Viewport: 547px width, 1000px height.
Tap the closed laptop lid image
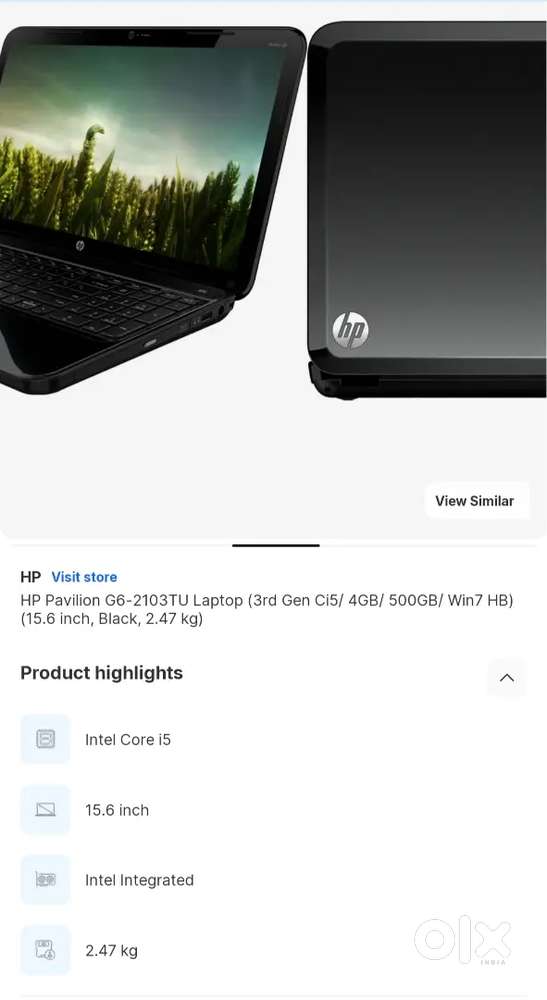click(x=427, y=210)
